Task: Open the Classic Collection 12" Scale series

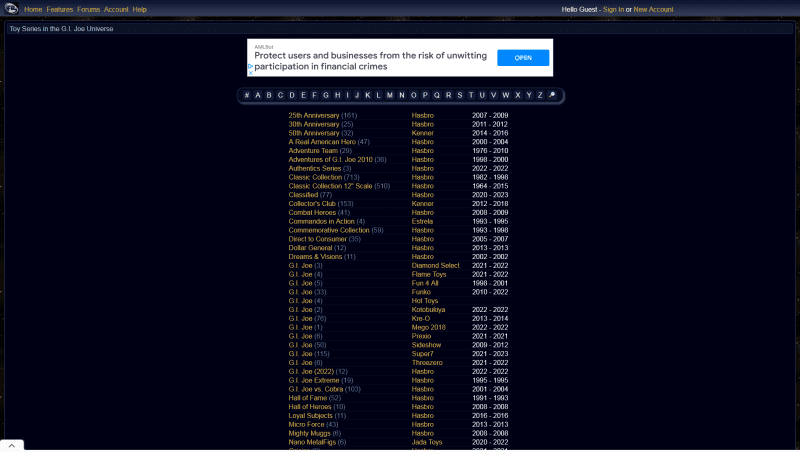Action: coord(330,186)
